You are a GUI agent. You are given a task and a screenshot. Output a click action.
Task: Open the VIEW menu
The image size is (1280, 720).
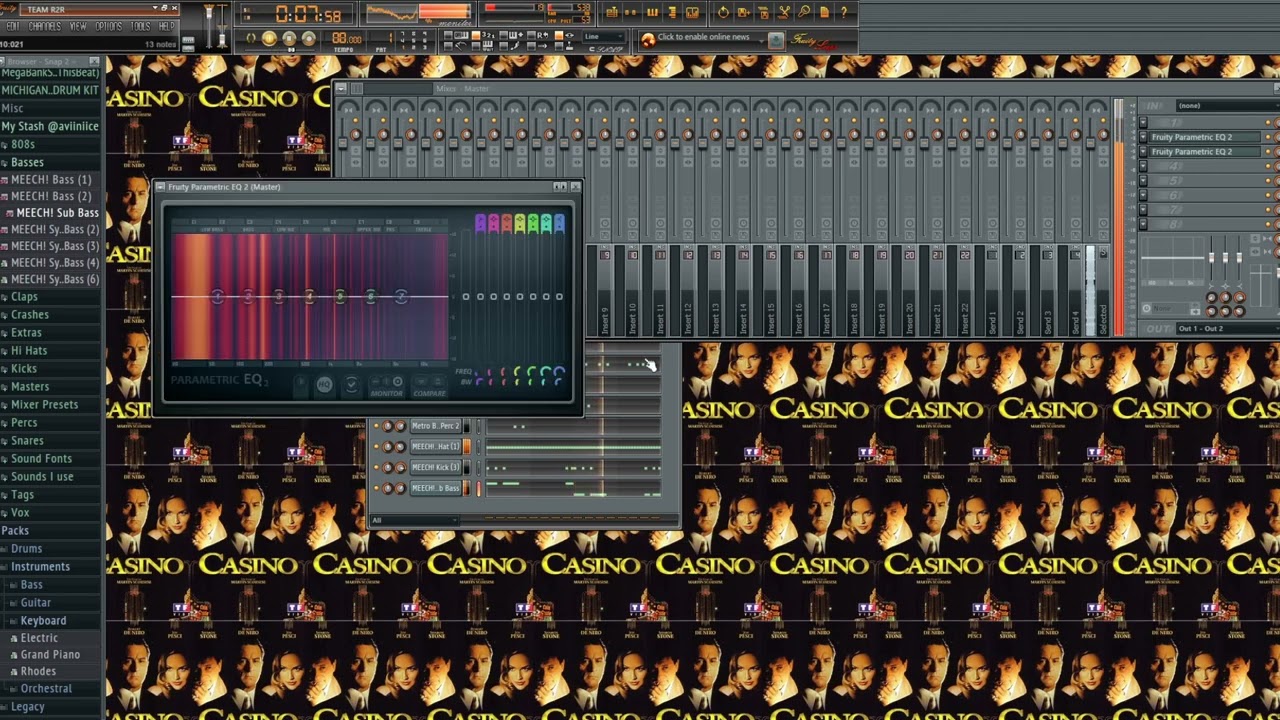[x=78, y=26]
